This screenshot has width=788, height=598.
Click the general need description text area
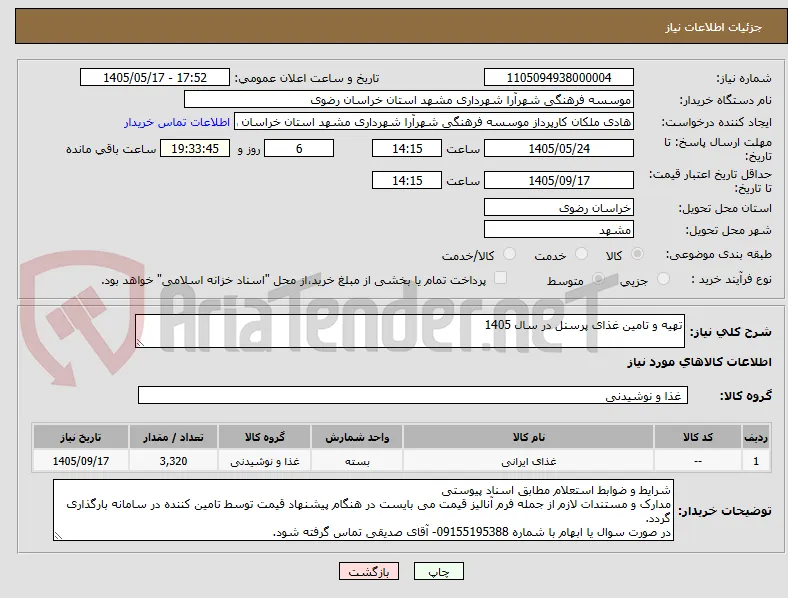[410, 331]
